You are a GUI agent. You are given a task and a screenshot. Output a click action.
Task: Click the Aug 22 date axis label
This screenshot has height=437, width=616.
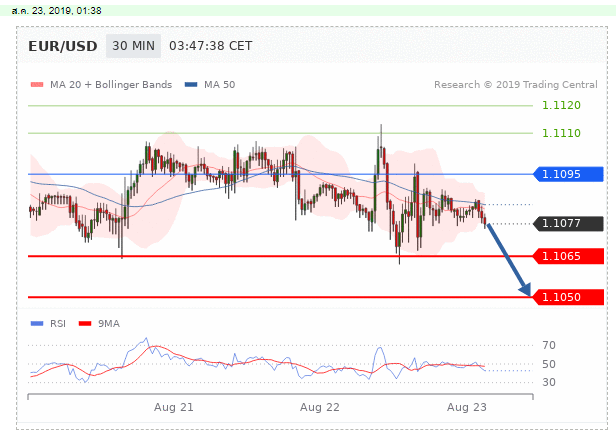(320, 407)
